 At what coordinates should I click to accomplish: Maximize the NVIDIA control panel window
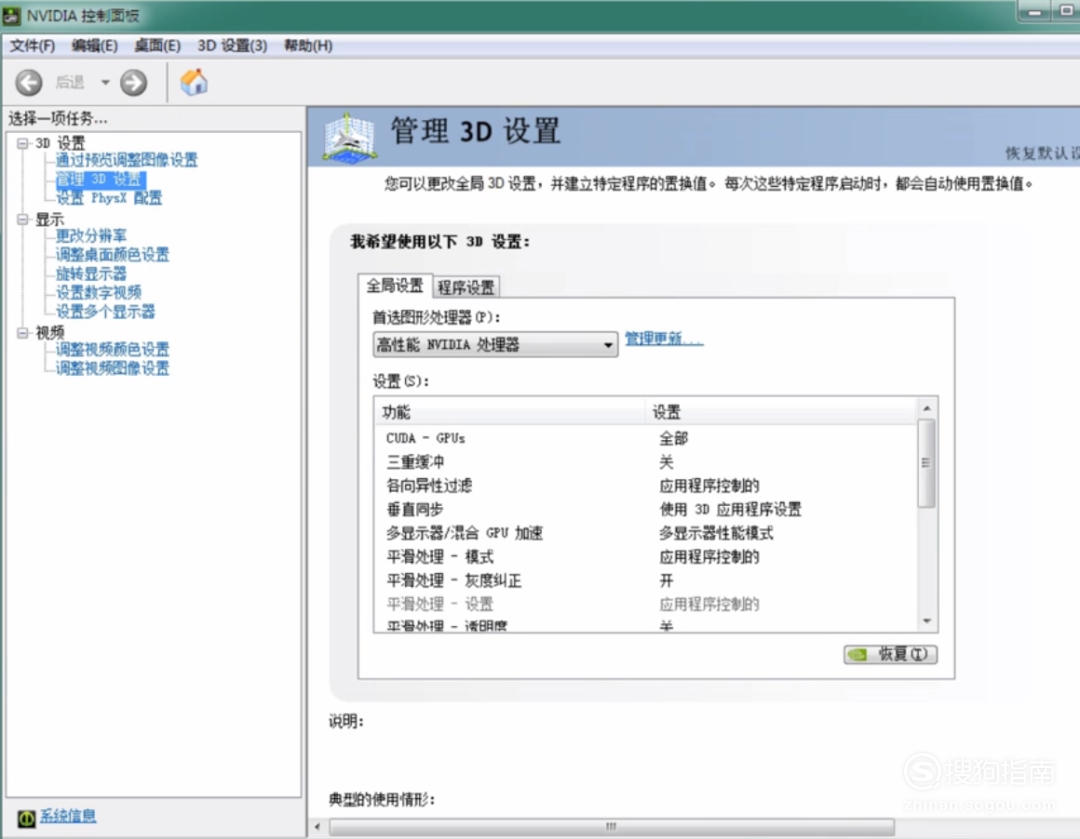tap(1066, 12)
